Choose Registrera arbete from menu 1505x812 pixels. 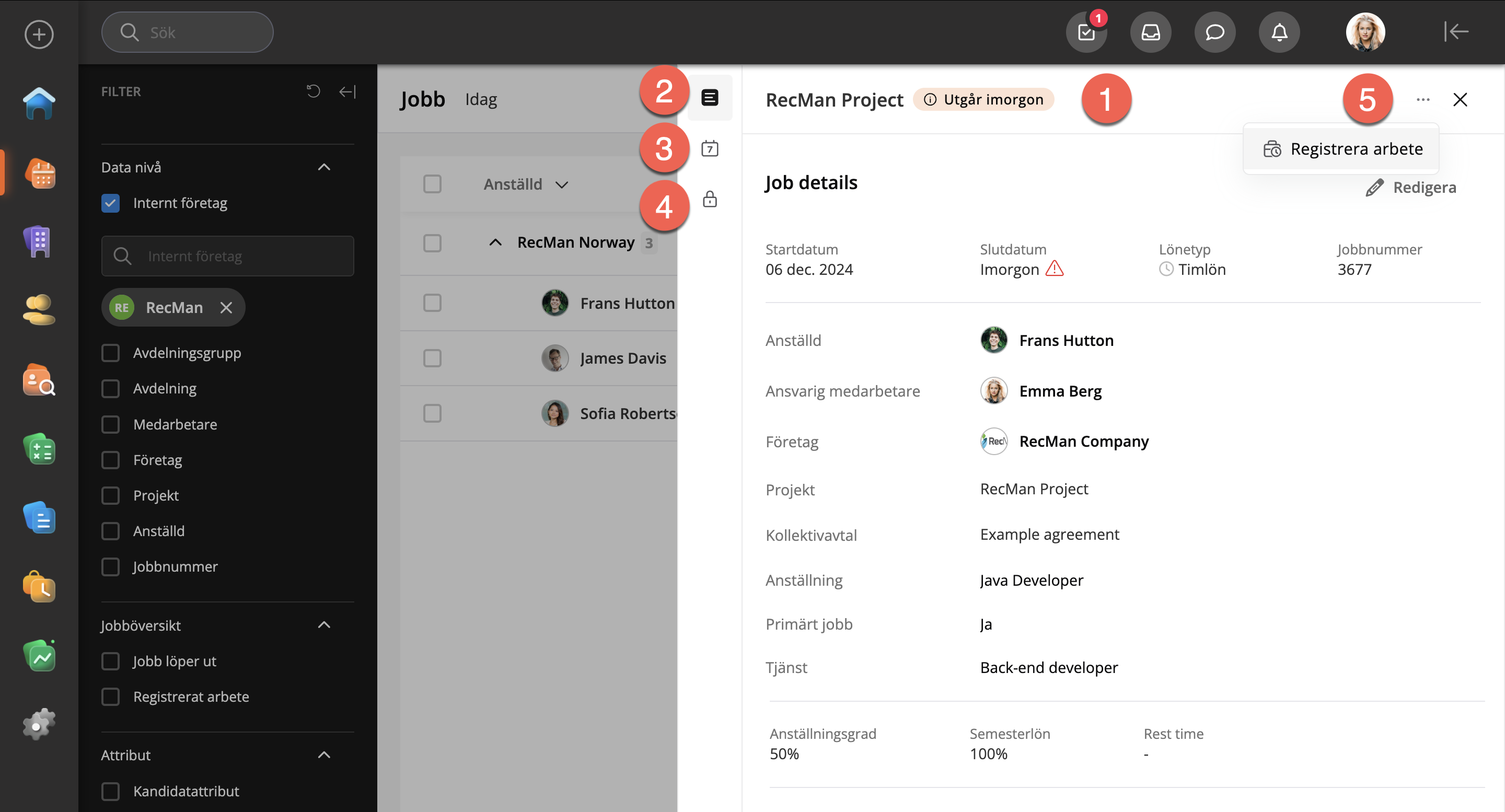pyautogui.click(x=1341, y=149)
